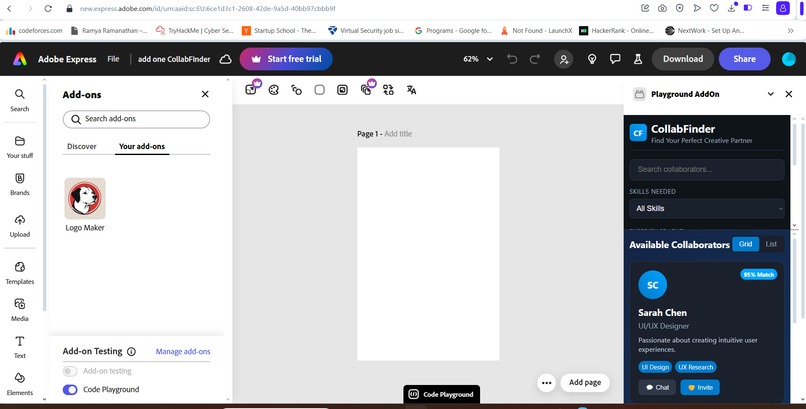This screenshot has width=806, height=409.
Task: Open the comments speech bubble icon
Action: [615, 59]
